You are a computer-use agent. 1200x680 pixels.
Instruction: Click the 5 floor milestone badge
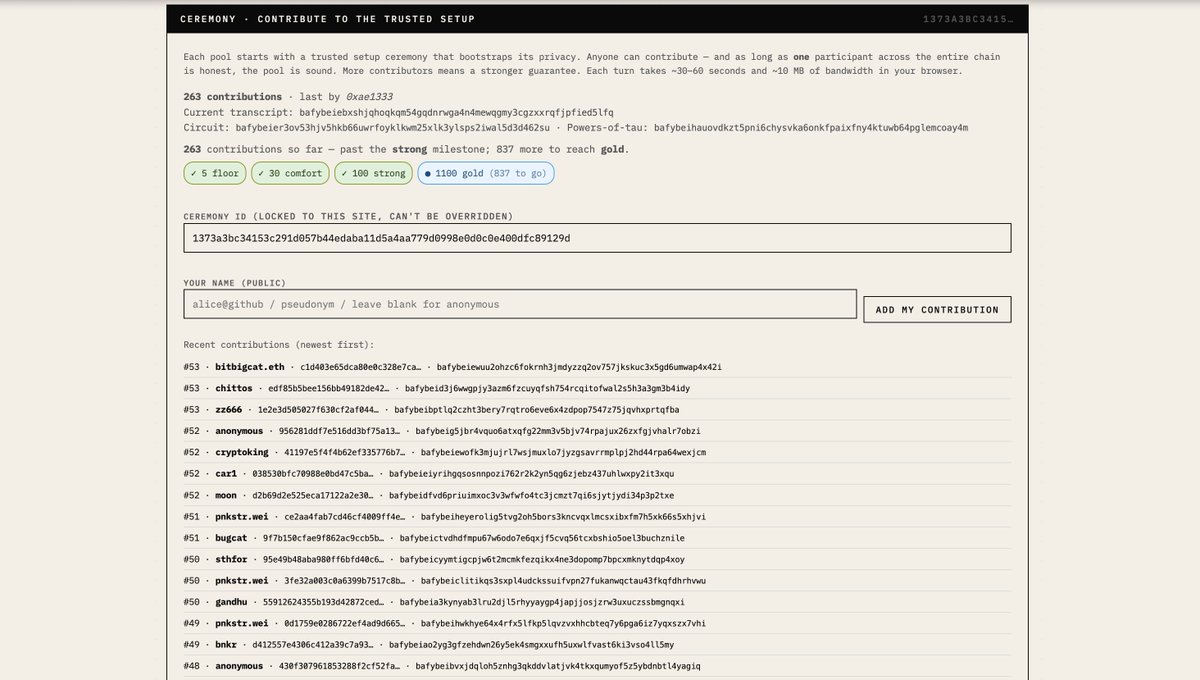(215, 173)
